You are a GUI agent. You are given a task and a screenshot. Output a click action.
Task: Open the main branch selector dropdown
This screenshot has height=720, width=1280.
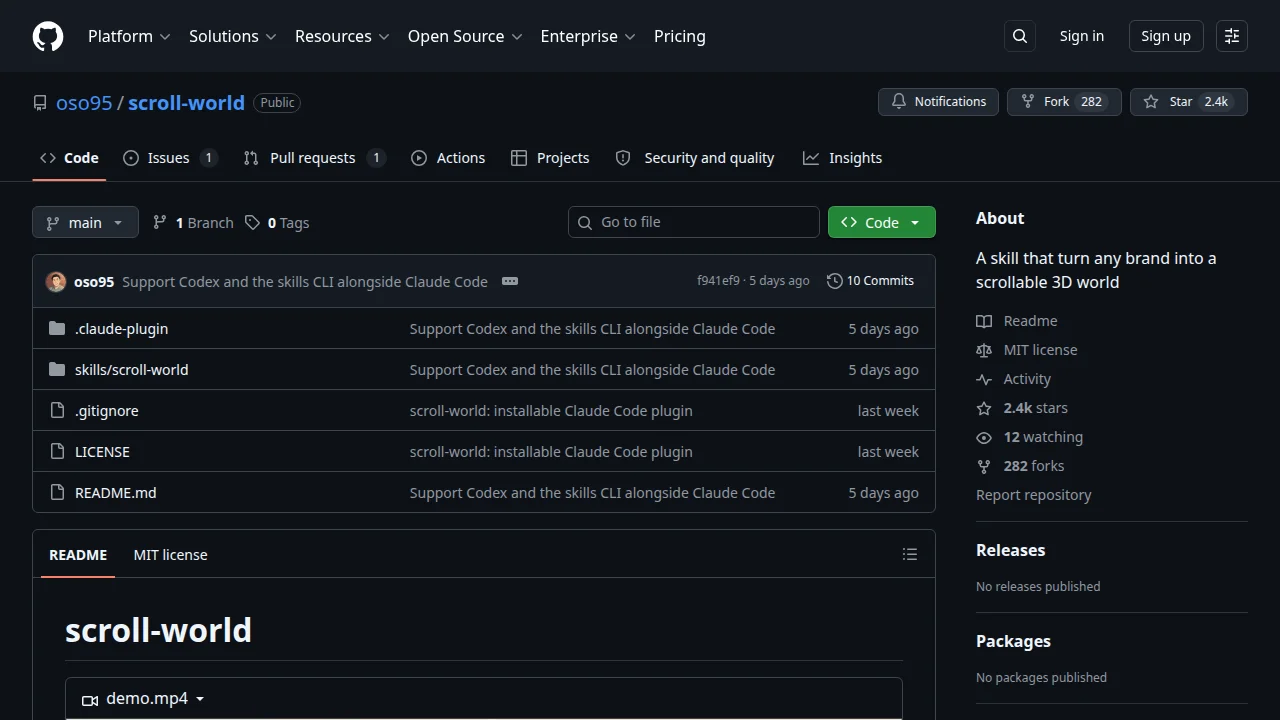(x=85, y=222)
